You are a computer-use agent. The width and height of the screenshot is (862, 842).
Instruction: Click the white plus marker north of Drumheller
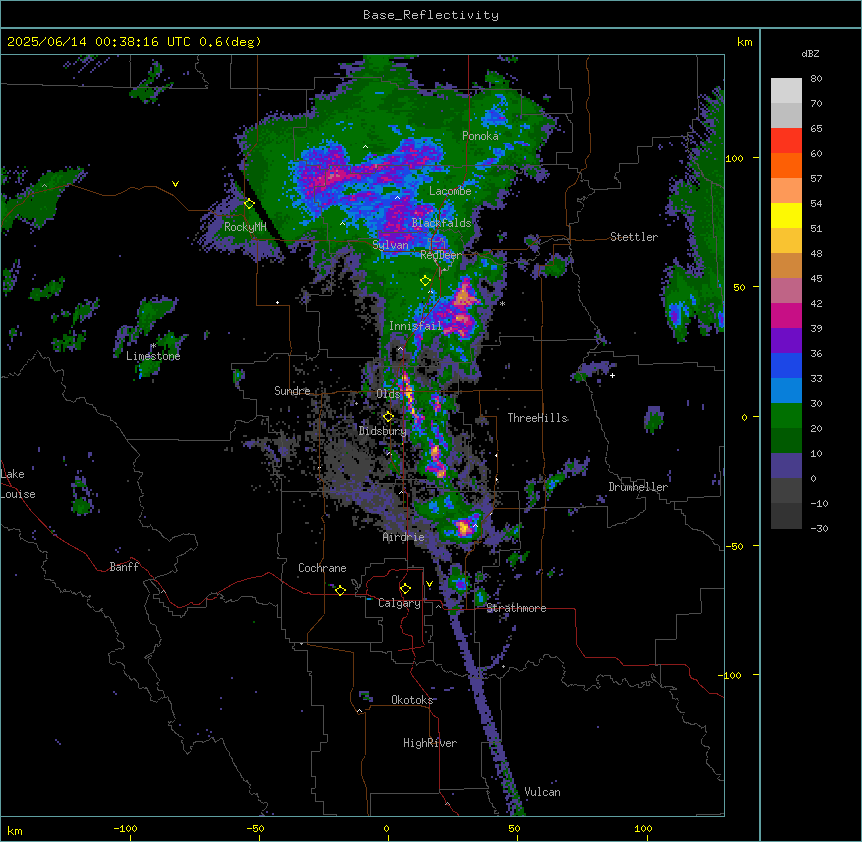[x=612, y=375]
